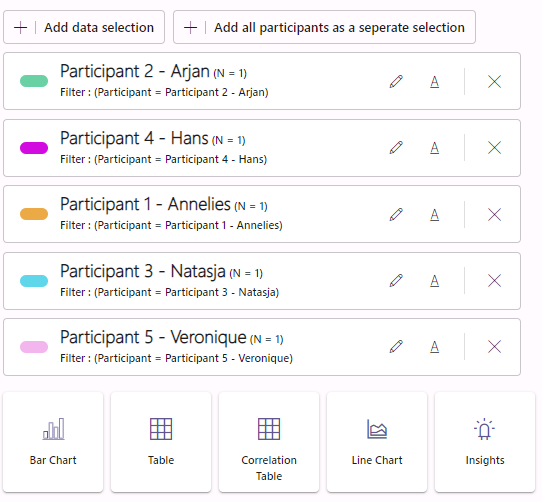Change the magenta color swatch for Hans
Viewport: 542px width, 502px height.
tap(34, 148)
